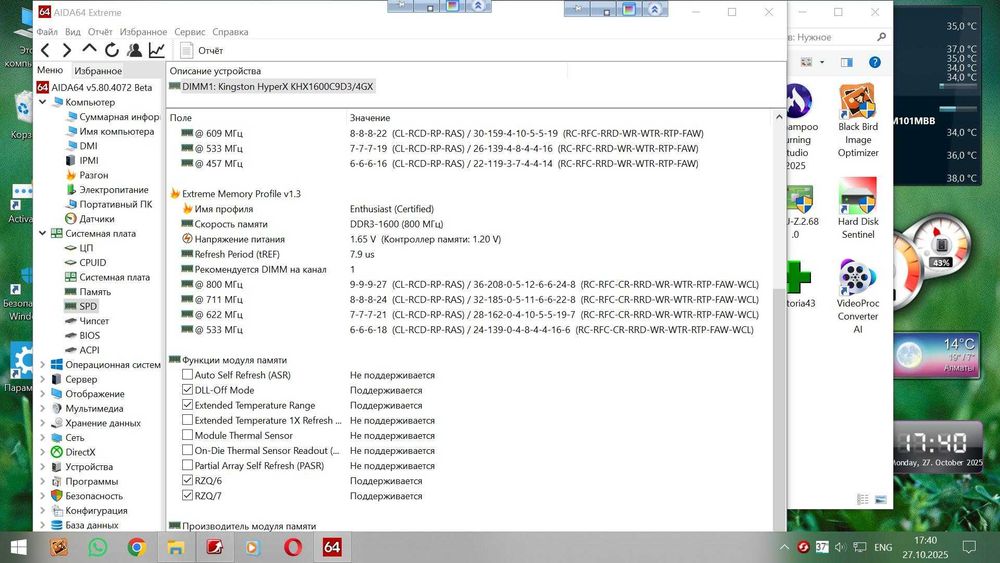Open Black Bird Image Optimizer shortcut
Viewport: 1000px width, 563px height.
[858, 121]
